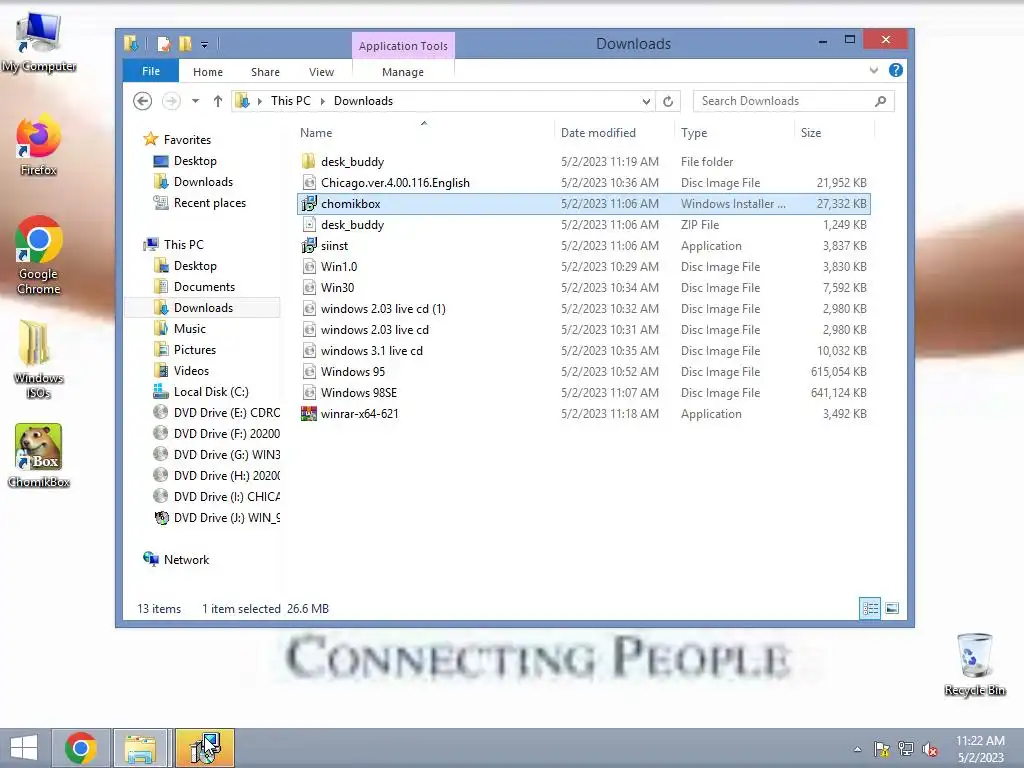Click New folder quick access icon
The width and height of the screenshot is (1024, 768).
point(185,44)
